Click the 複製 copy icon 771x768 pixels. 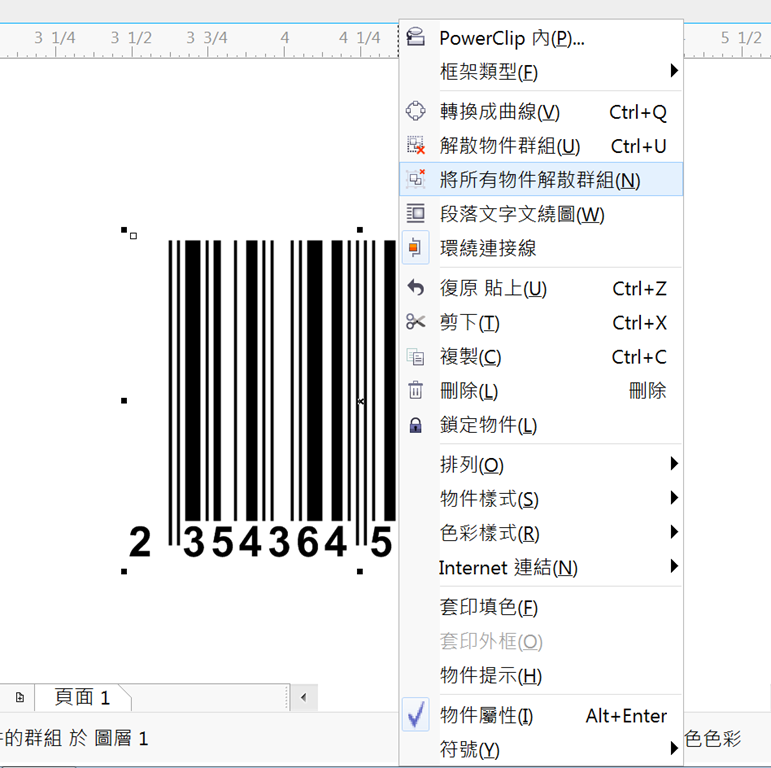coord(415,356)
